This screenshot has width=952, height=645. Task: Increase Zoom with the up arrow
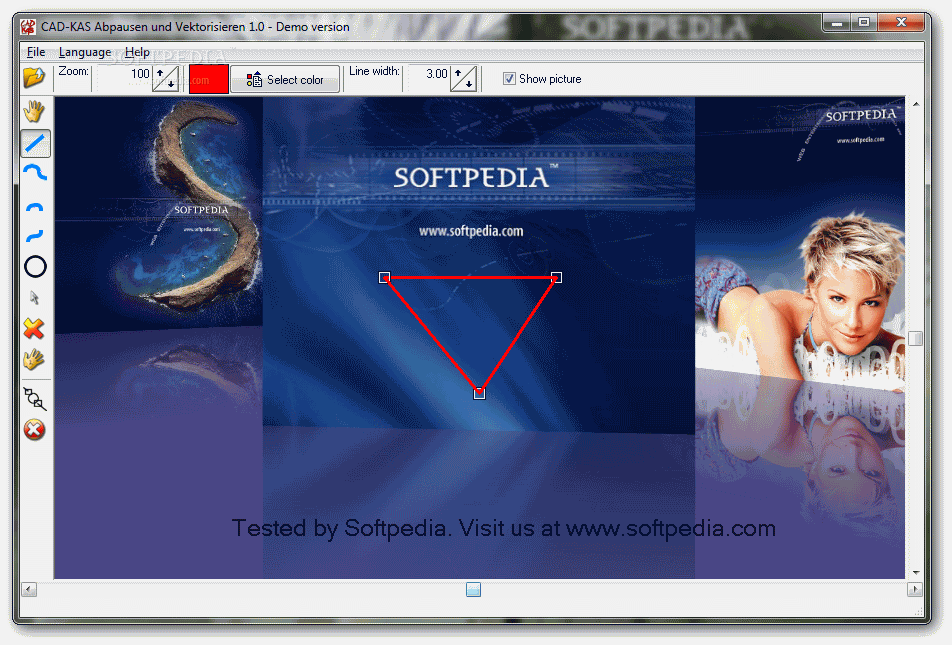tap(160, 73)
